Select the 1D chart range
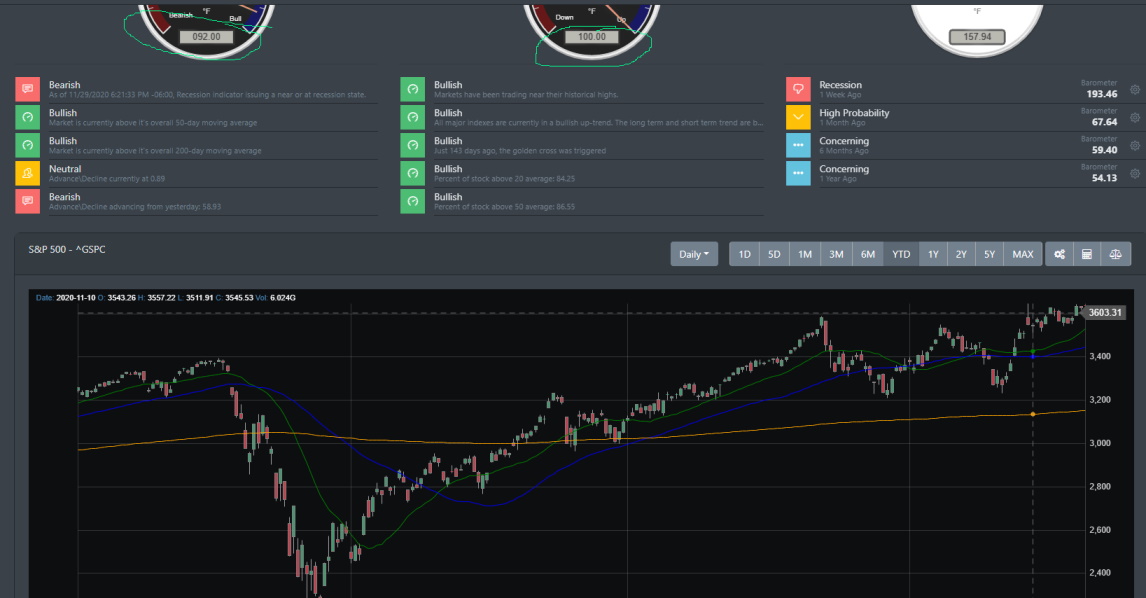This screenshot has width=1146, height=598. 744,254
